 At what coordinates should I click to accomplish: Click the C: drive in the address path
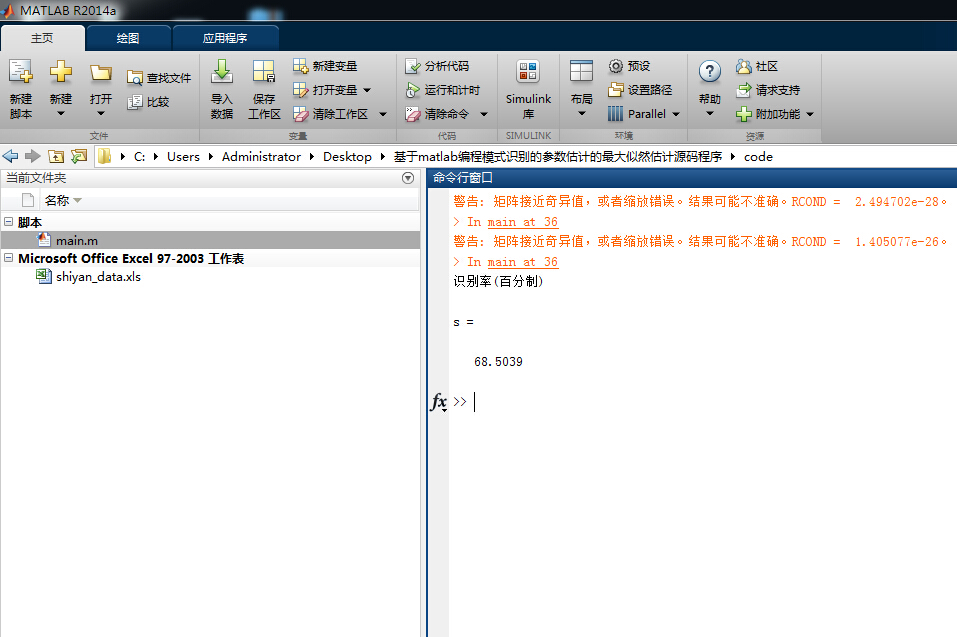click(x=140, y=157)
